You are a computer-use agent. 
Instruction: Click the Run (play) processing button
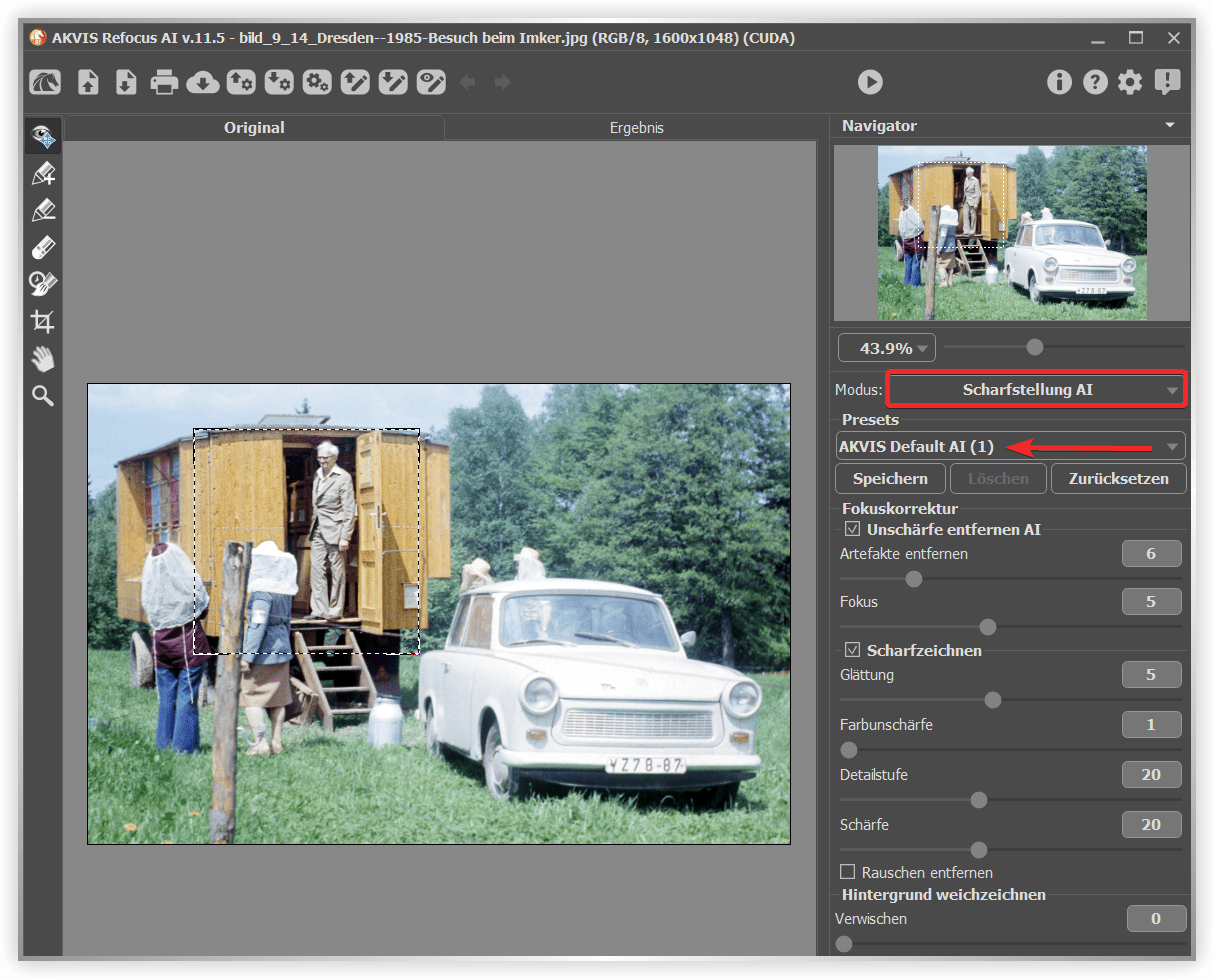(870, 82)
